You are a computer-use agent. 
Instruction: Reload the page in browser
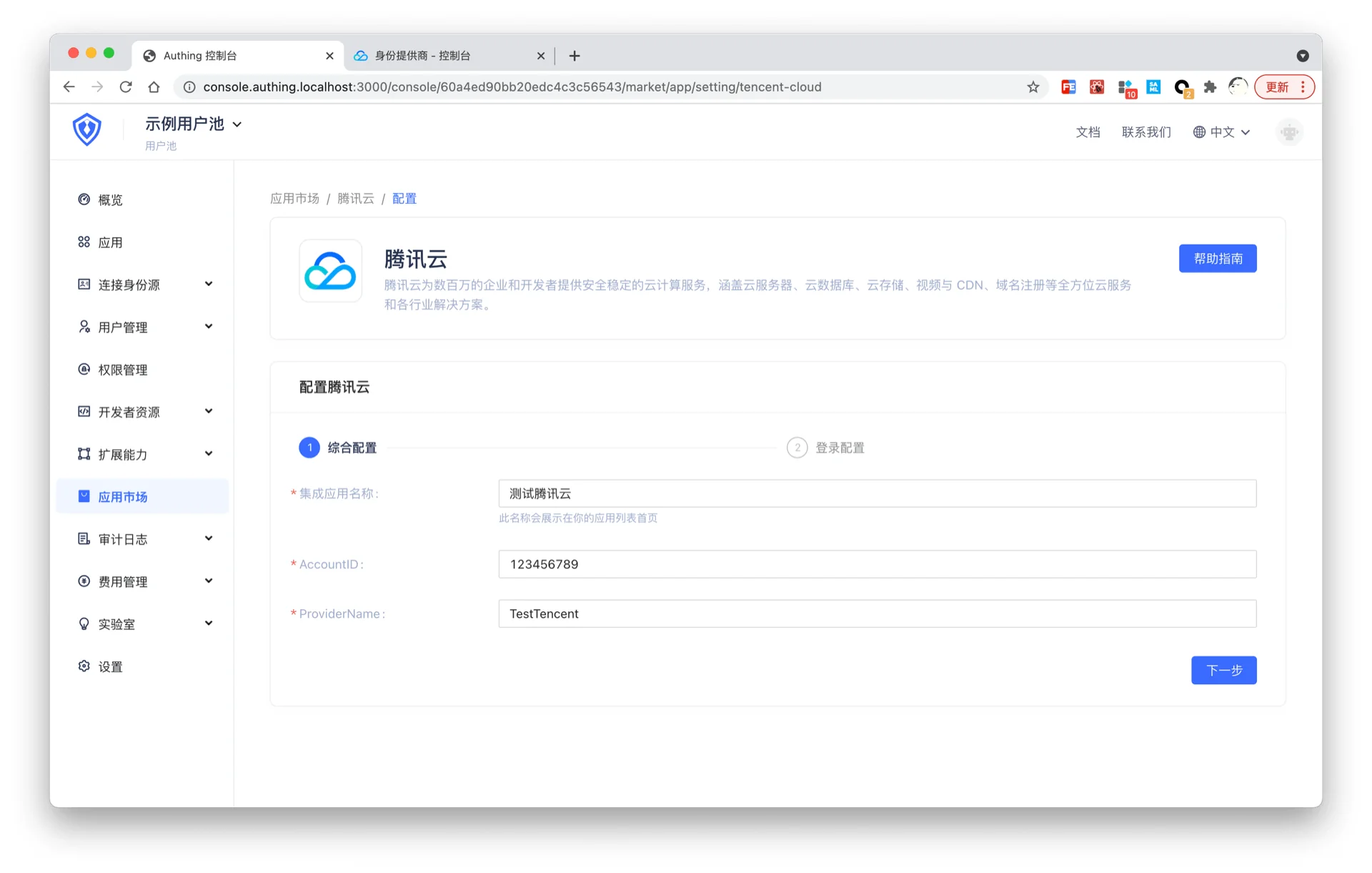(x=126, y=87)
